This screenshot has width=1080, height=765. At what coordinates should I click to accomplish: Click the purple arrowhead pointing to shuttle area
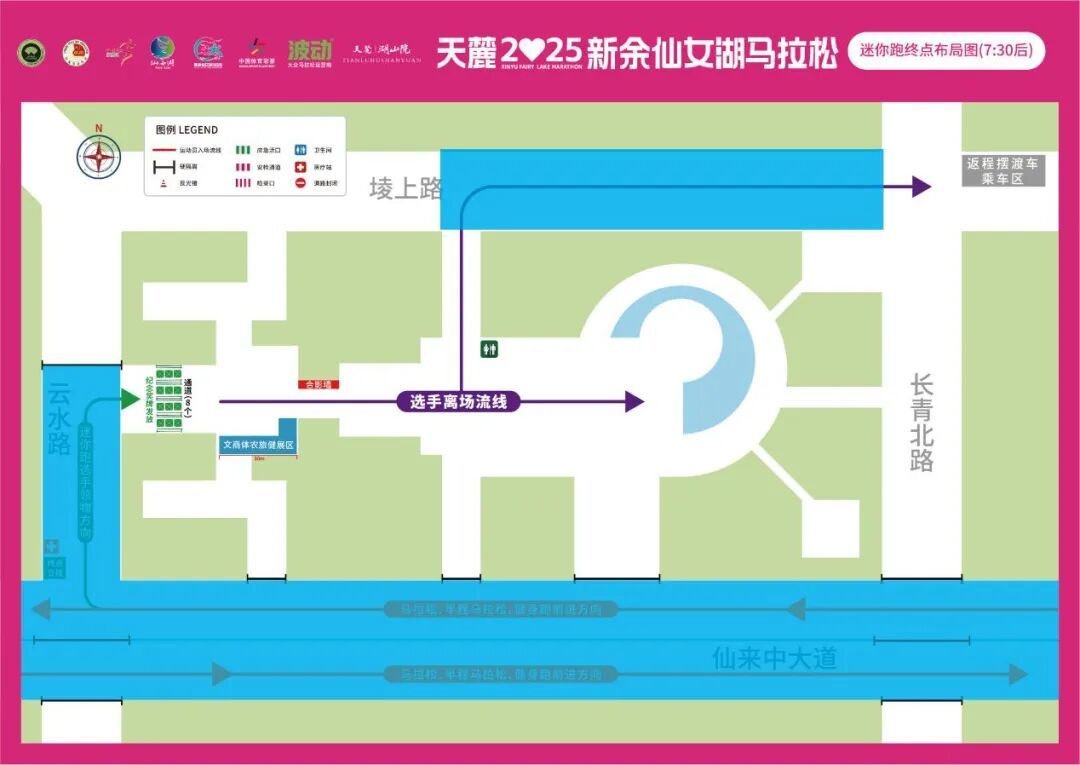(922, 186)
